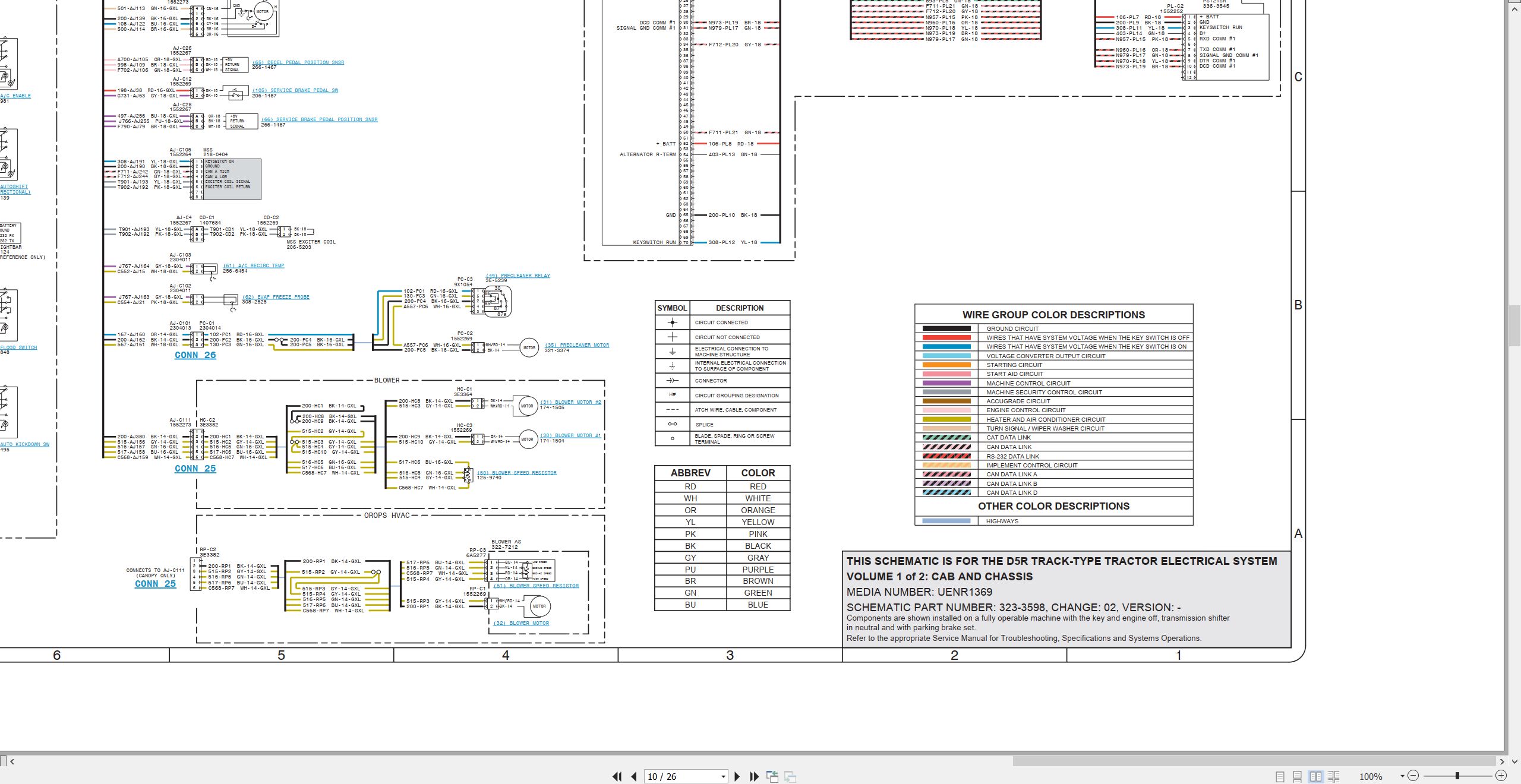This screenshot has height=784, width=1521.
Task: Go to the next page
Action: (737, 776)
